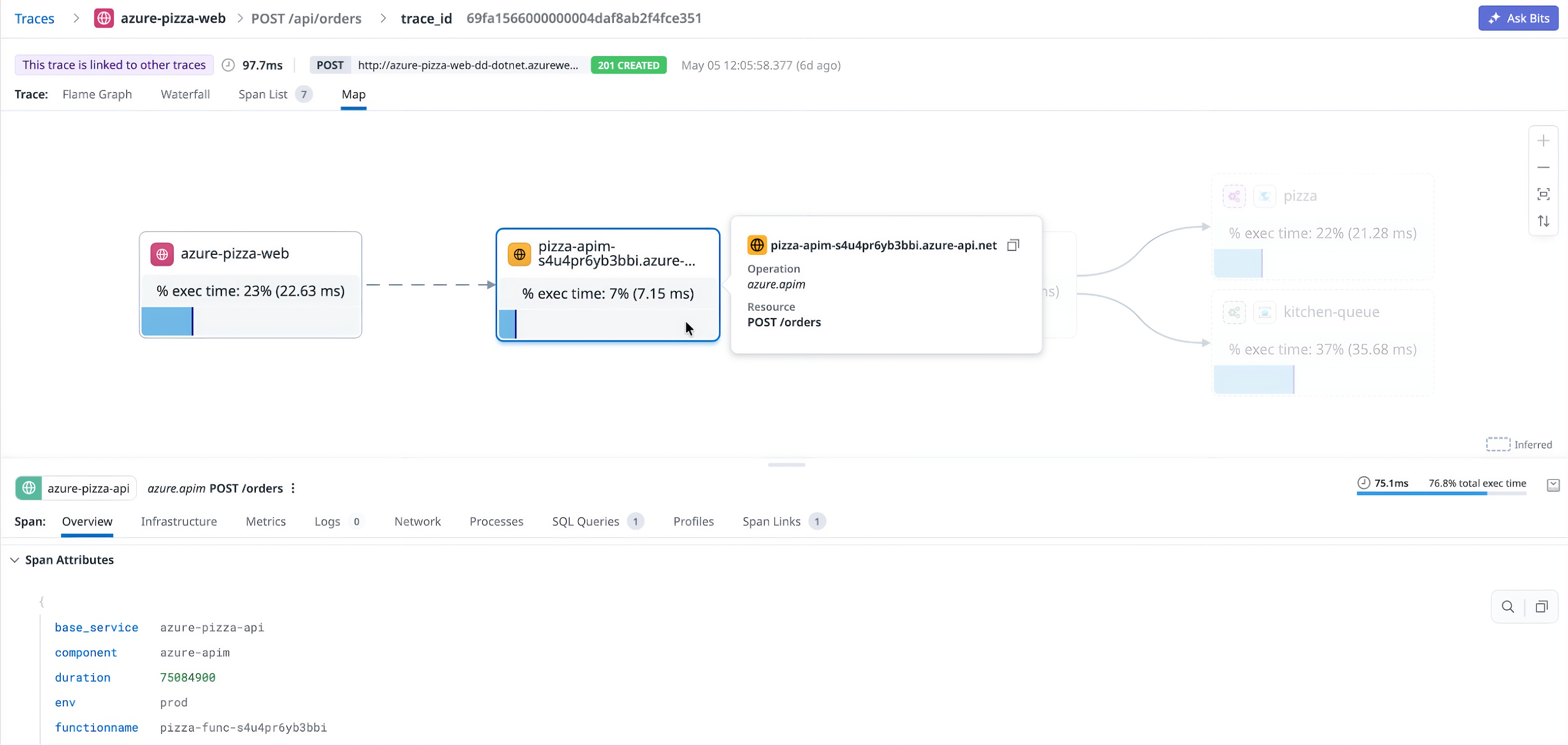Screen dimensions: 1568x745
Task: Select the pizza-apim map node
Action: click(608, 284)
